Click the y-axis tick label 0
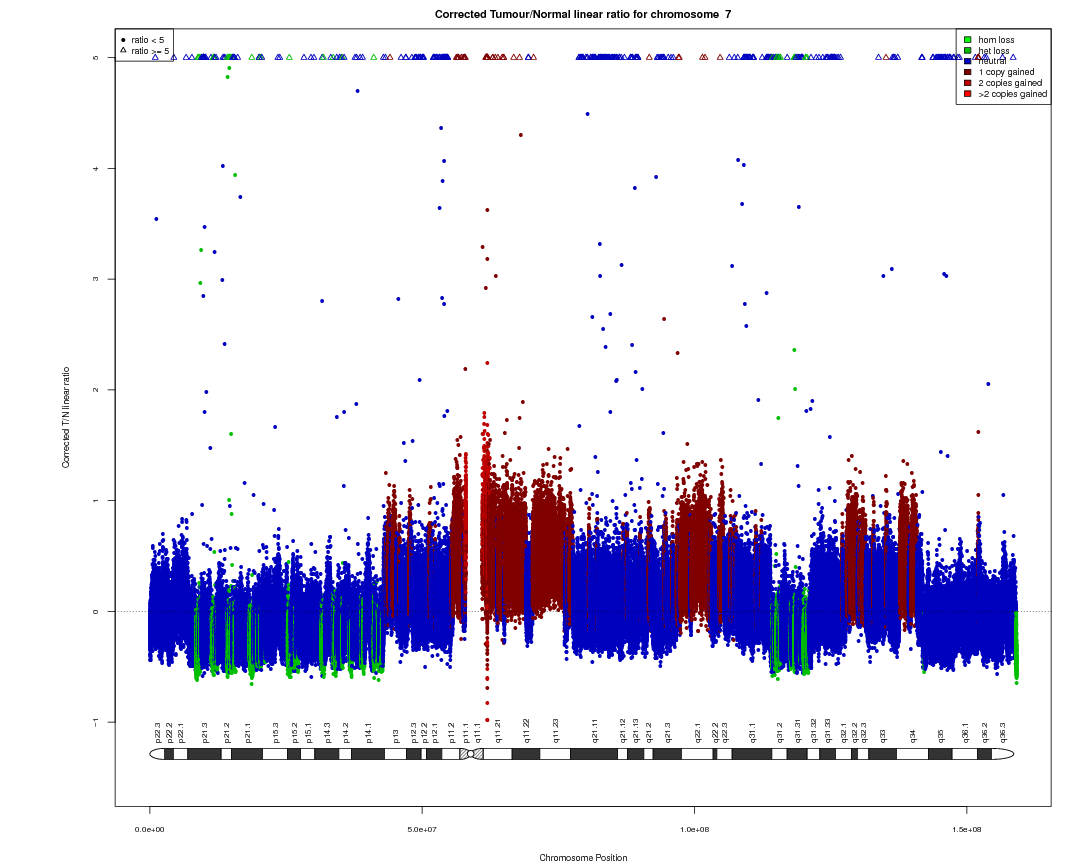The width and height of the screenshot is (1080, 864). (95, 611)
